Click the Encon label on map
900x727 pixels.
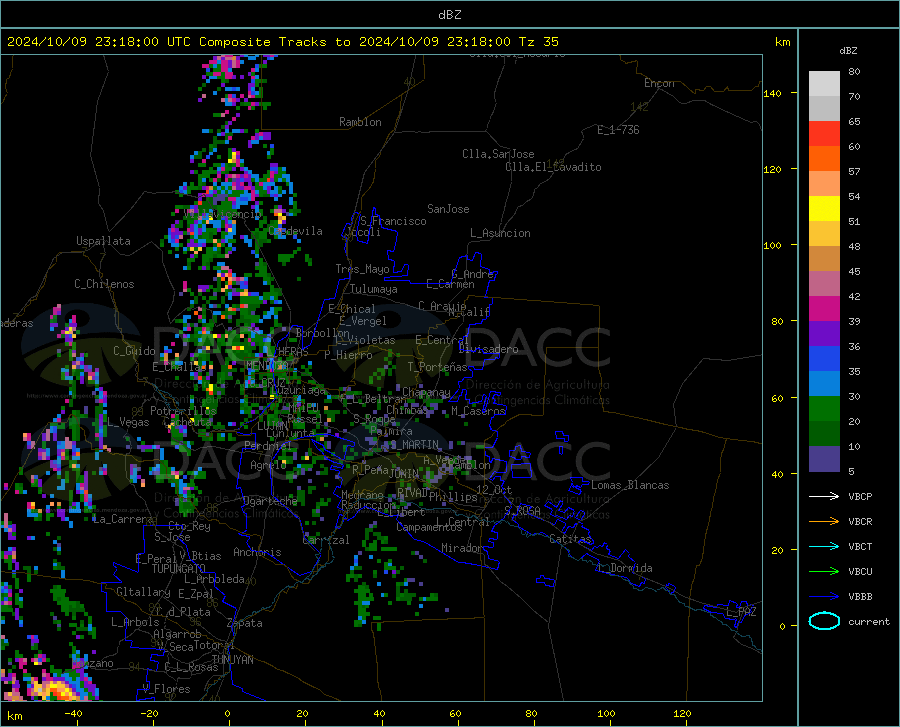coord(659,83)
